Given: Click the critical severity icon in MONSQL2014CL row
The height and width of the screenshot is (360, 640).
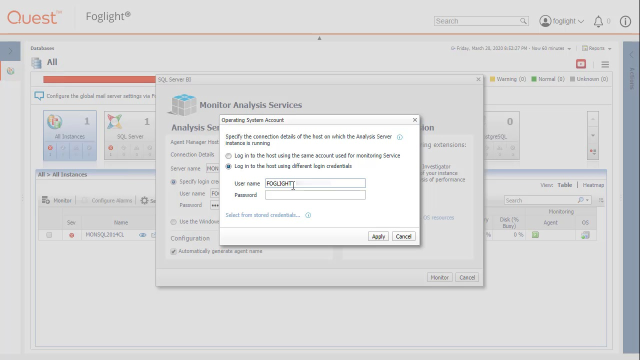Looking at the screenshot, I should point(71,235).
